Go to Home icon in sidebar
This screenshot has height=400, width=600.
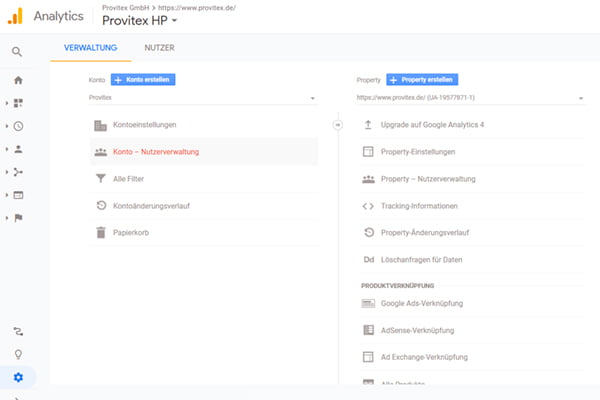click(x=18, y=80)
